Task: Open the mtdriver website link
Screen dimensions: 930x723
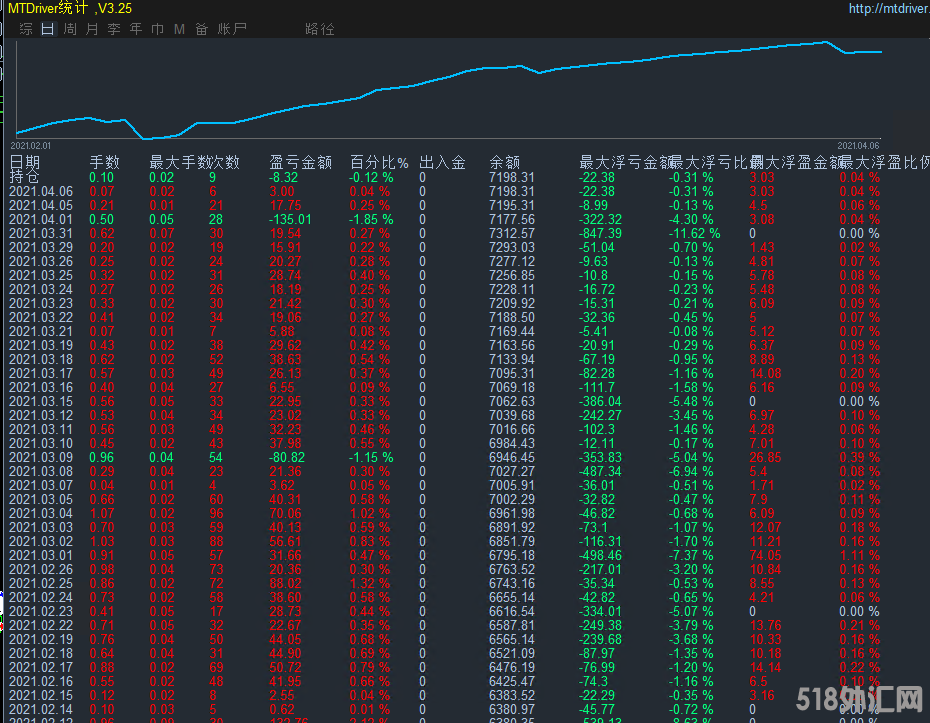Action: [x=888, y=9]
